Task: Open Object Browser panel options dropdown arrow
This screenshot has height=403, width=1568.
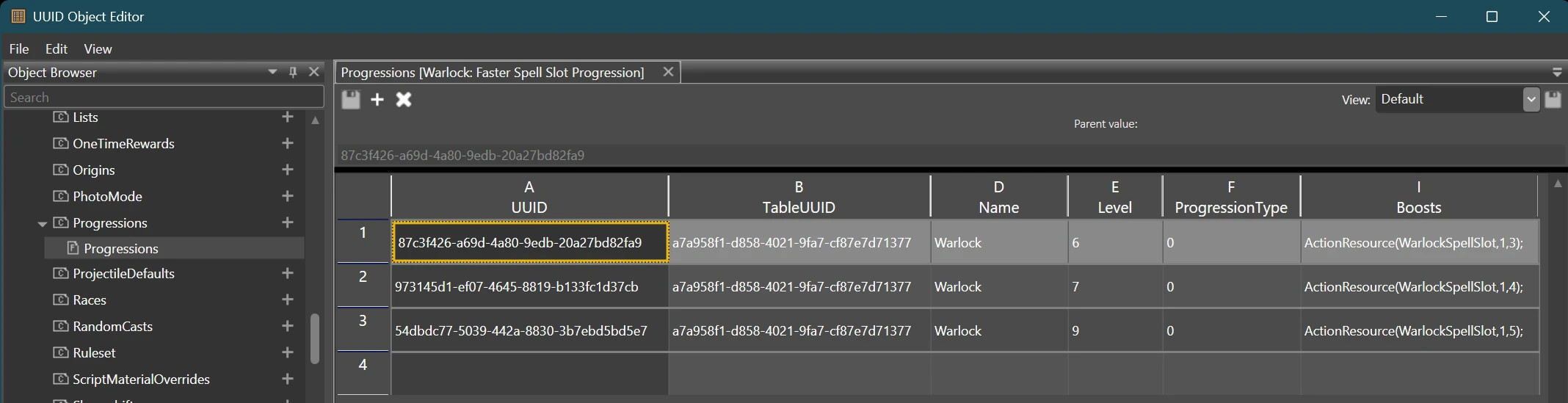Action: click(272, 72)
